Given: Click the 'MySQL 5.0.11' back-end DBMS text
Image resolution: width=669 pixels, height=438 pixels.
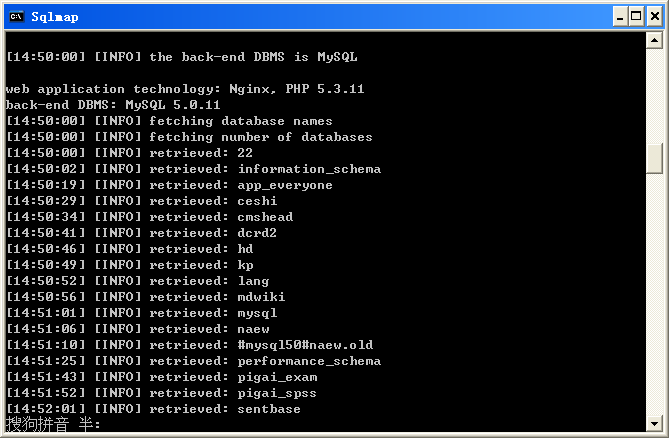Looking at the screenshot, I should (173, 105).
